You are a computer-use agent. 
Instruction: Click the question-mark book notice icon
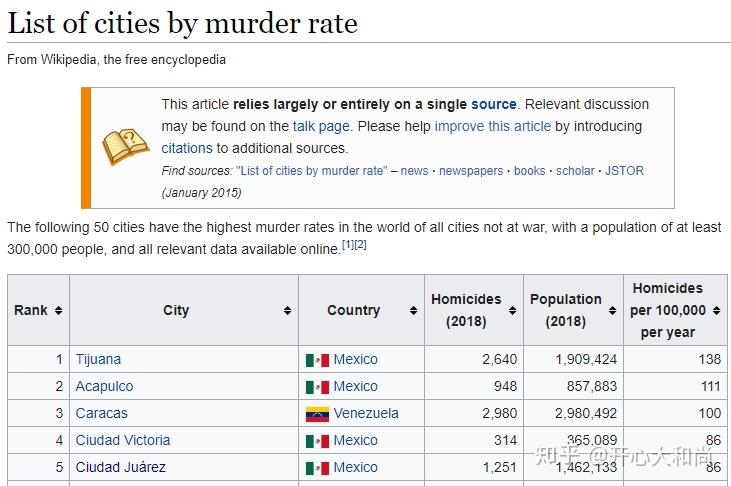(126, 147)
